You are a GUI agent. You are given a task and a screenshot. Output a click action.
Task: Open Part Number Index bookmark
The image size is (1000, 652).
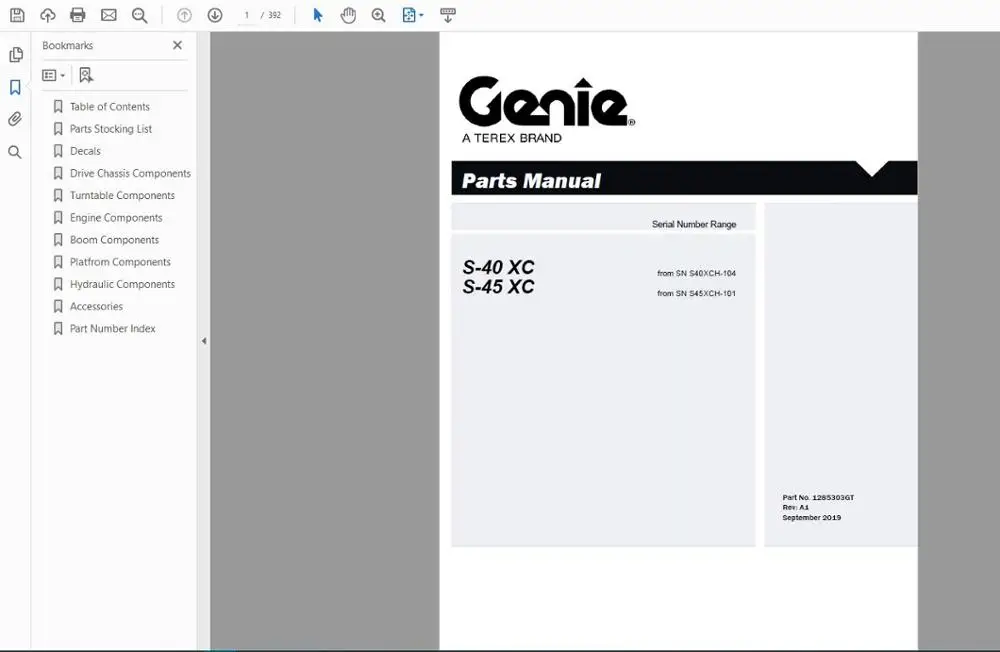click(x=113, y=329)
